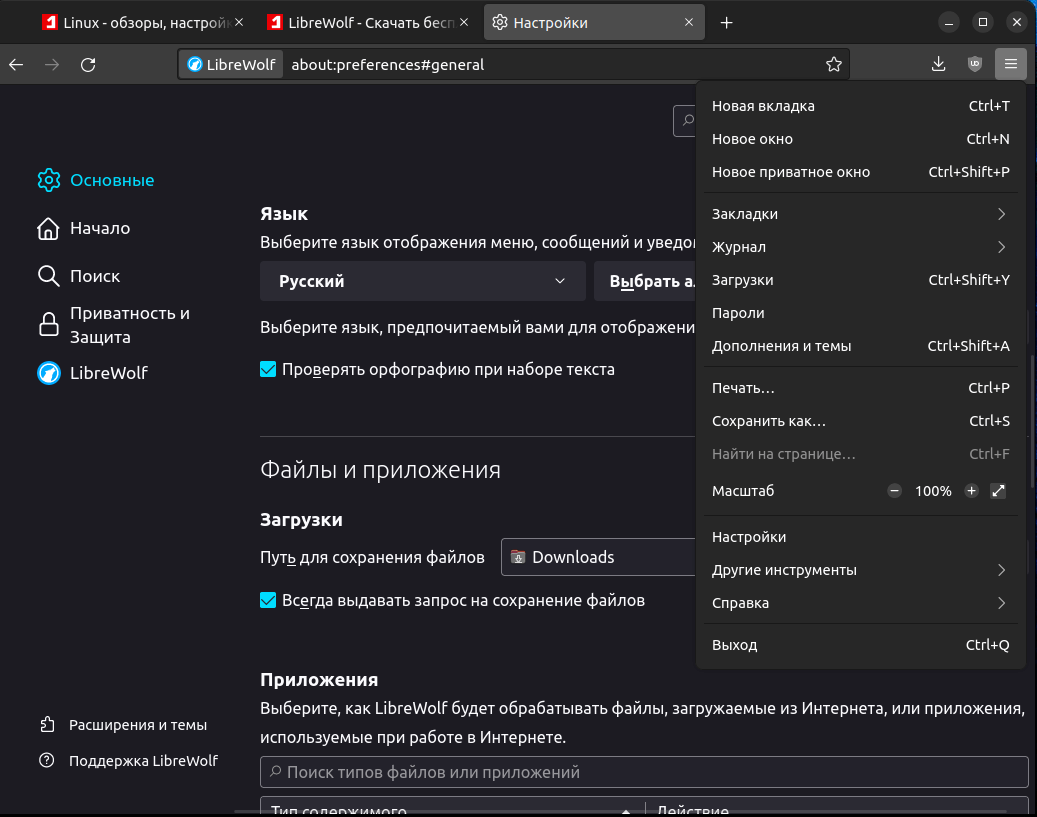The image size is (1037, 817).
Task: Zoom in with the plus icon
Action: pos(971,491)
